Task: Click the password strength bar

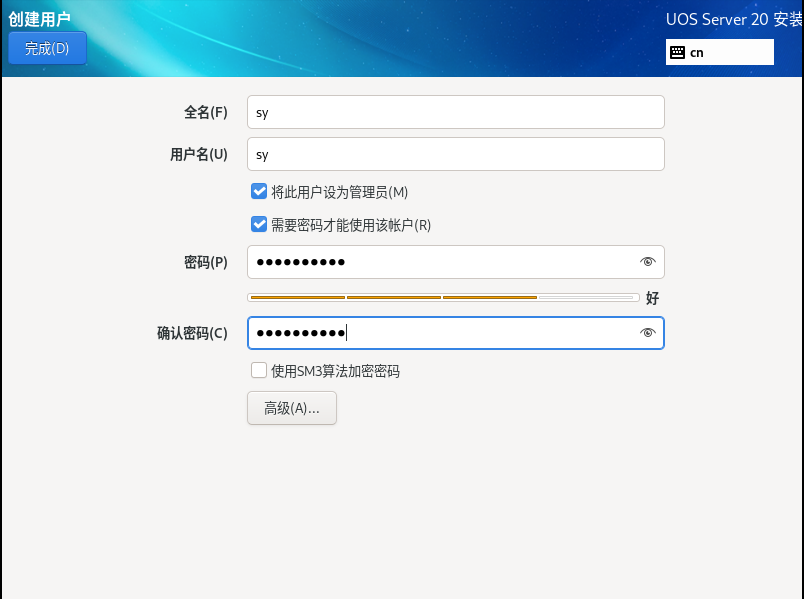Action: (443, 297)
